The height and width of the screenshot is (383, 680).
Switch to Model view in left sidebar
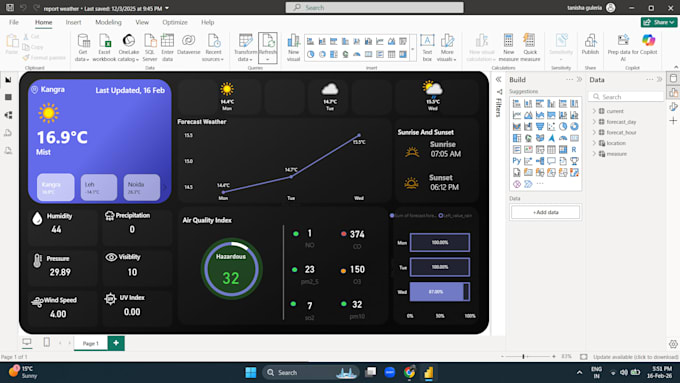(8, 115)
